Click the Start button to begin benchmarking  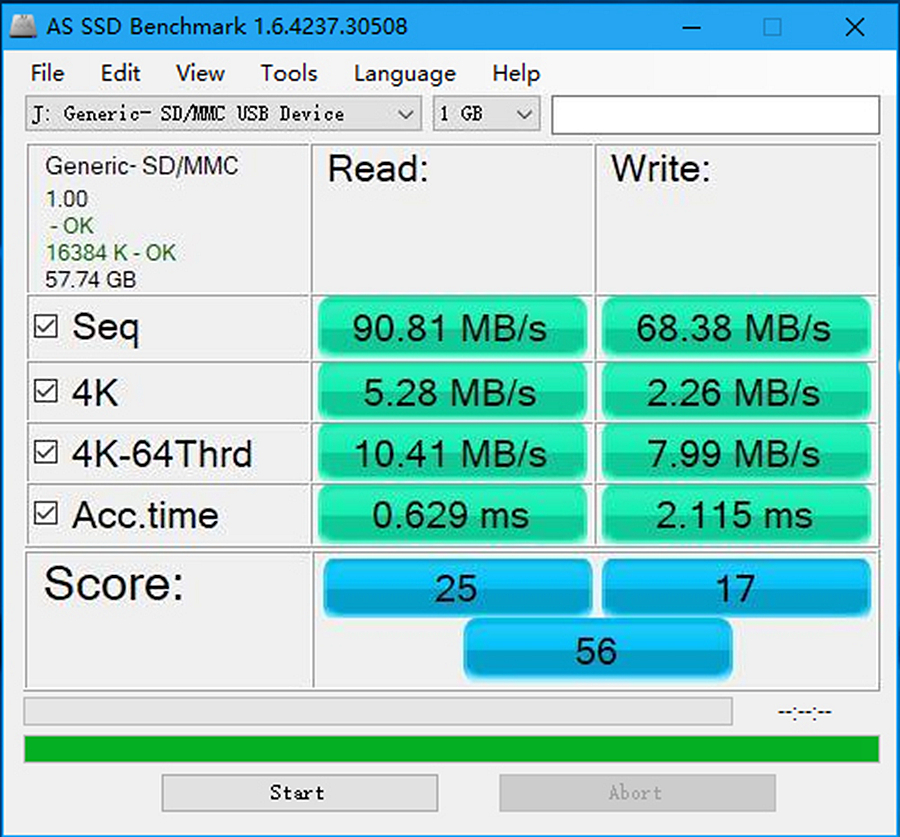coord(298,792)
